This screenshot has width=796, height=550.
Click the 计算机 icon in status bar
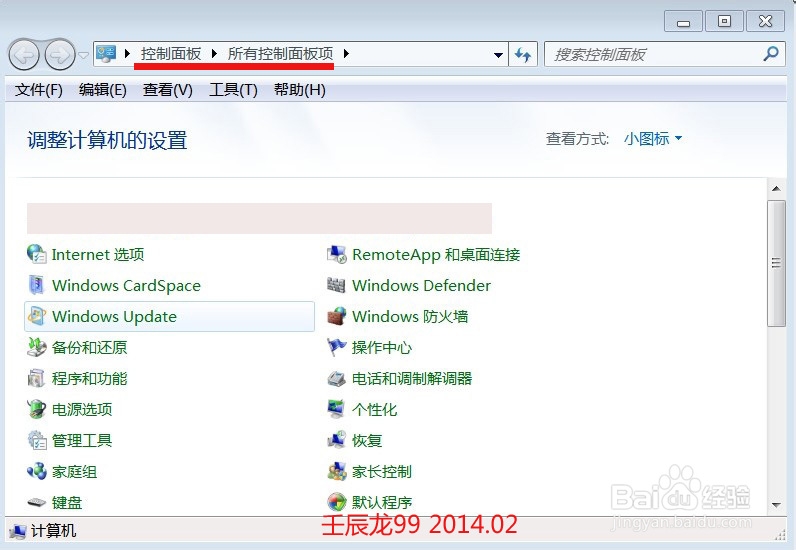tap(17, 531)
